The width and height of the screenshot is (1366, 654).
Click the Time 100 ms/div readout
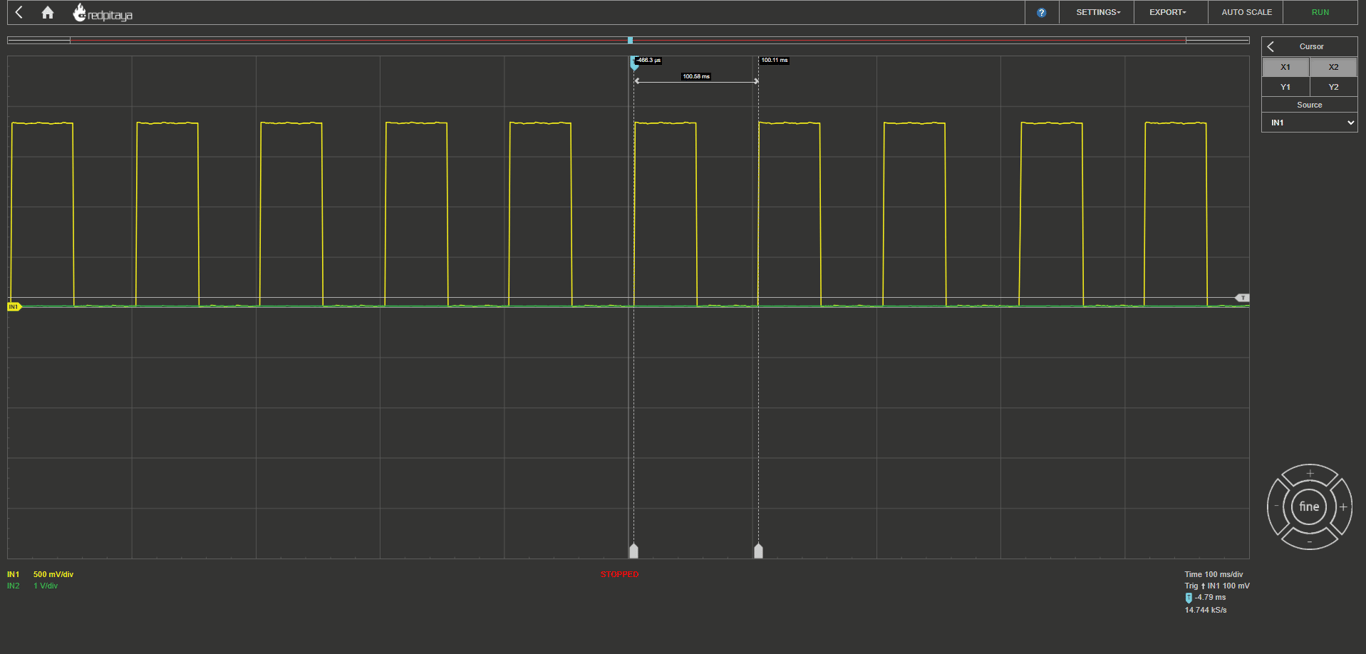click(x=1214, y=574)
